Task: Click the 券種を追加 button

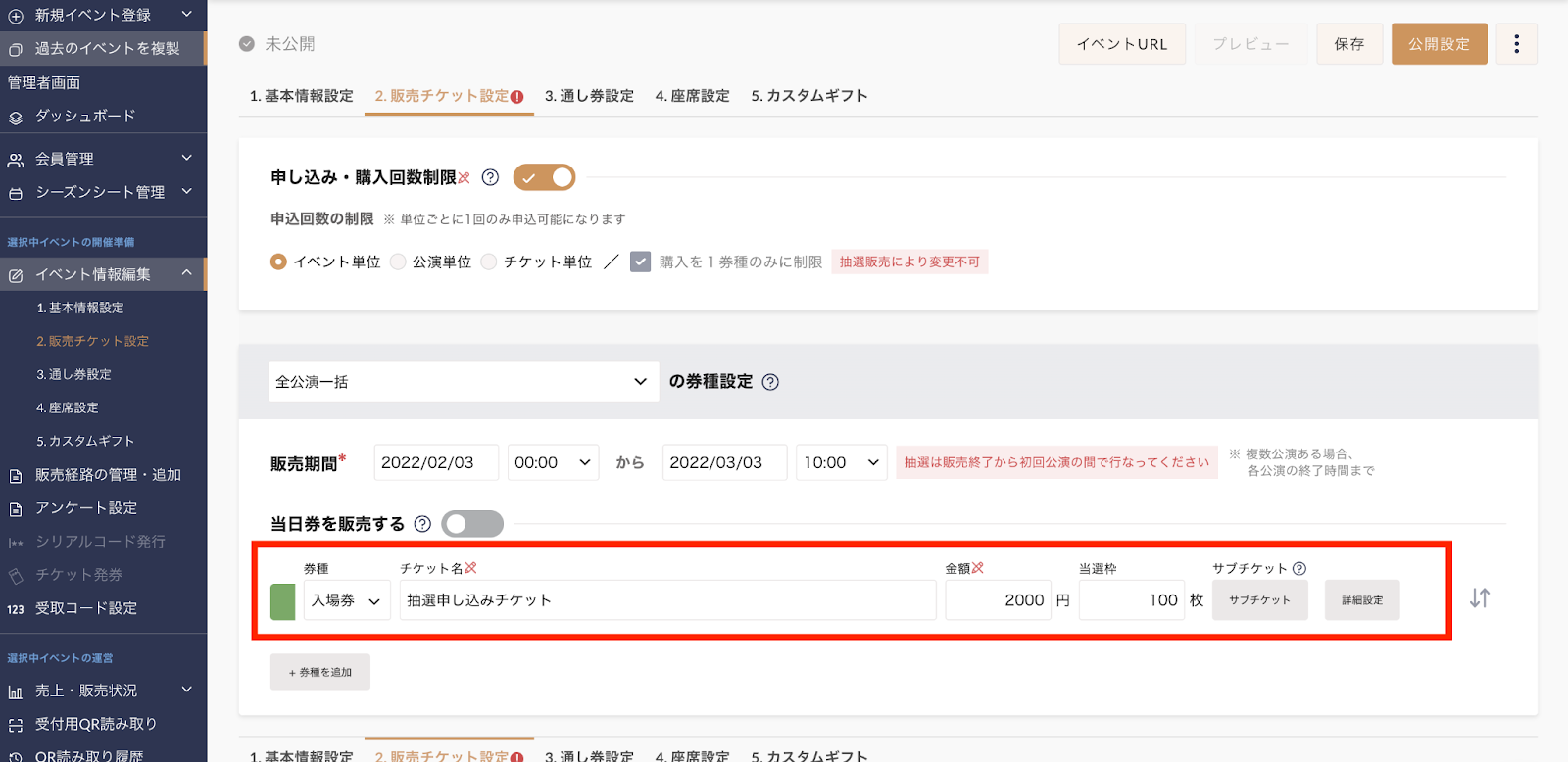Action: click(x=320, y=672)
